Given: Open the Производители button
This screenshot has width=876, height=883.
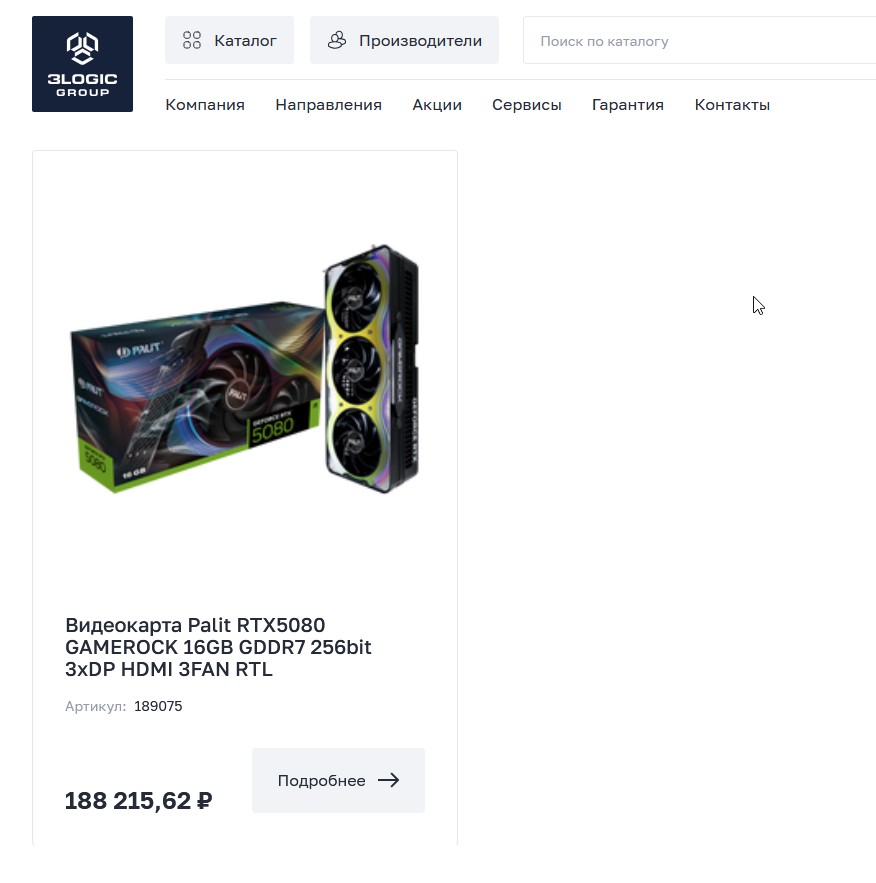Looking at the screenshot, I should pyautogui.click(x=404, y=40).
